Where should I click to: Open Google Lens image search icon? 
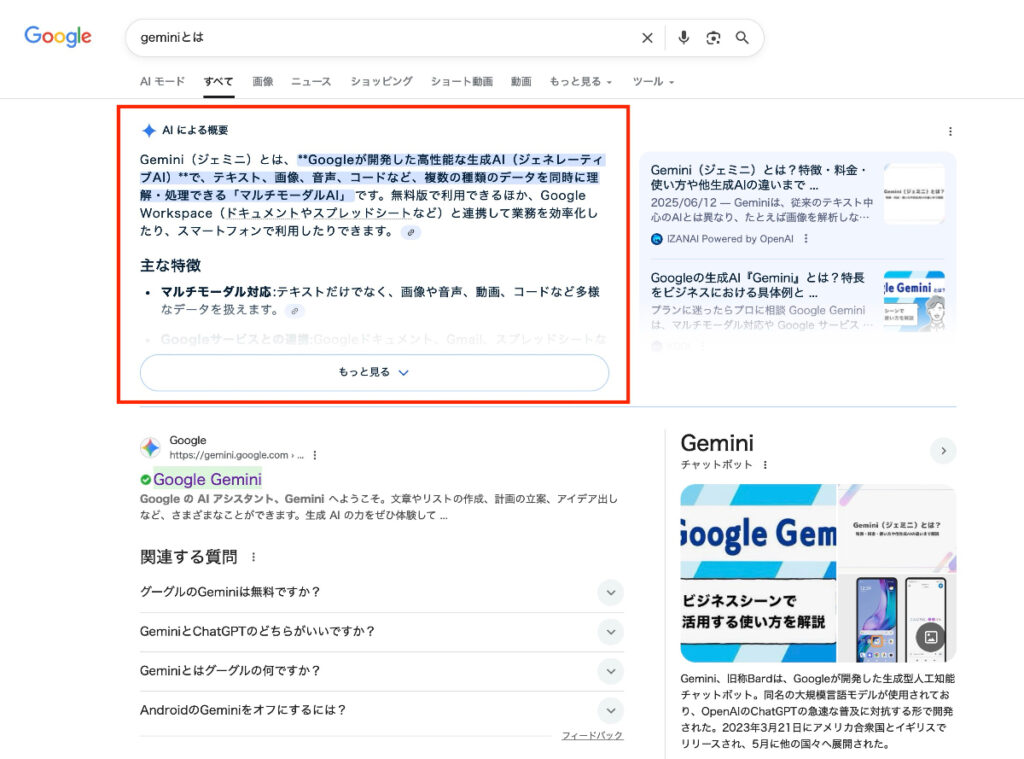tap(712, 37)
